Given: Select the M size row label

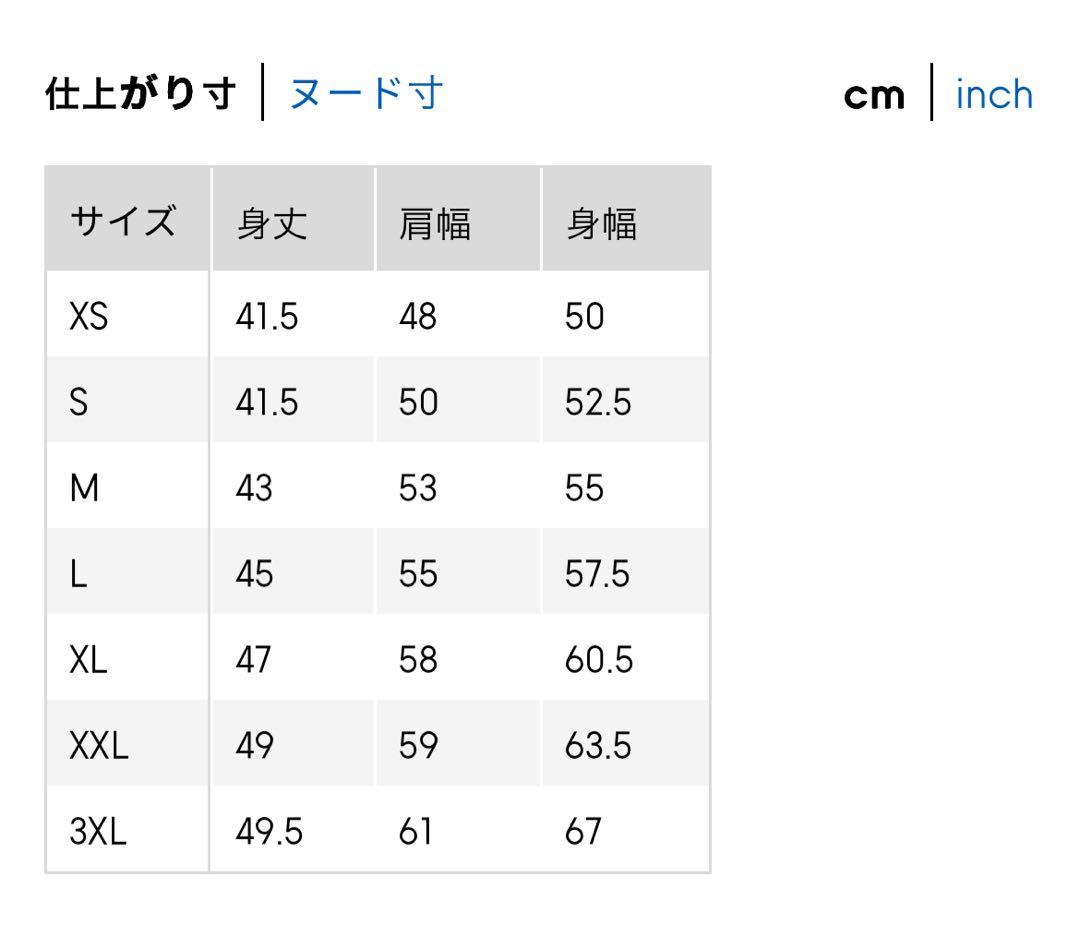Looking at the screenshot, I should (85, 489).
